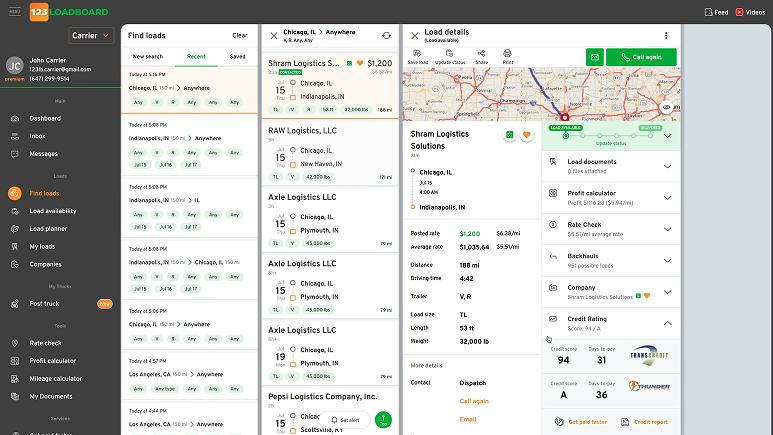Open Messages in the sidebar
The image size is (773, 435).
(43, 154)
